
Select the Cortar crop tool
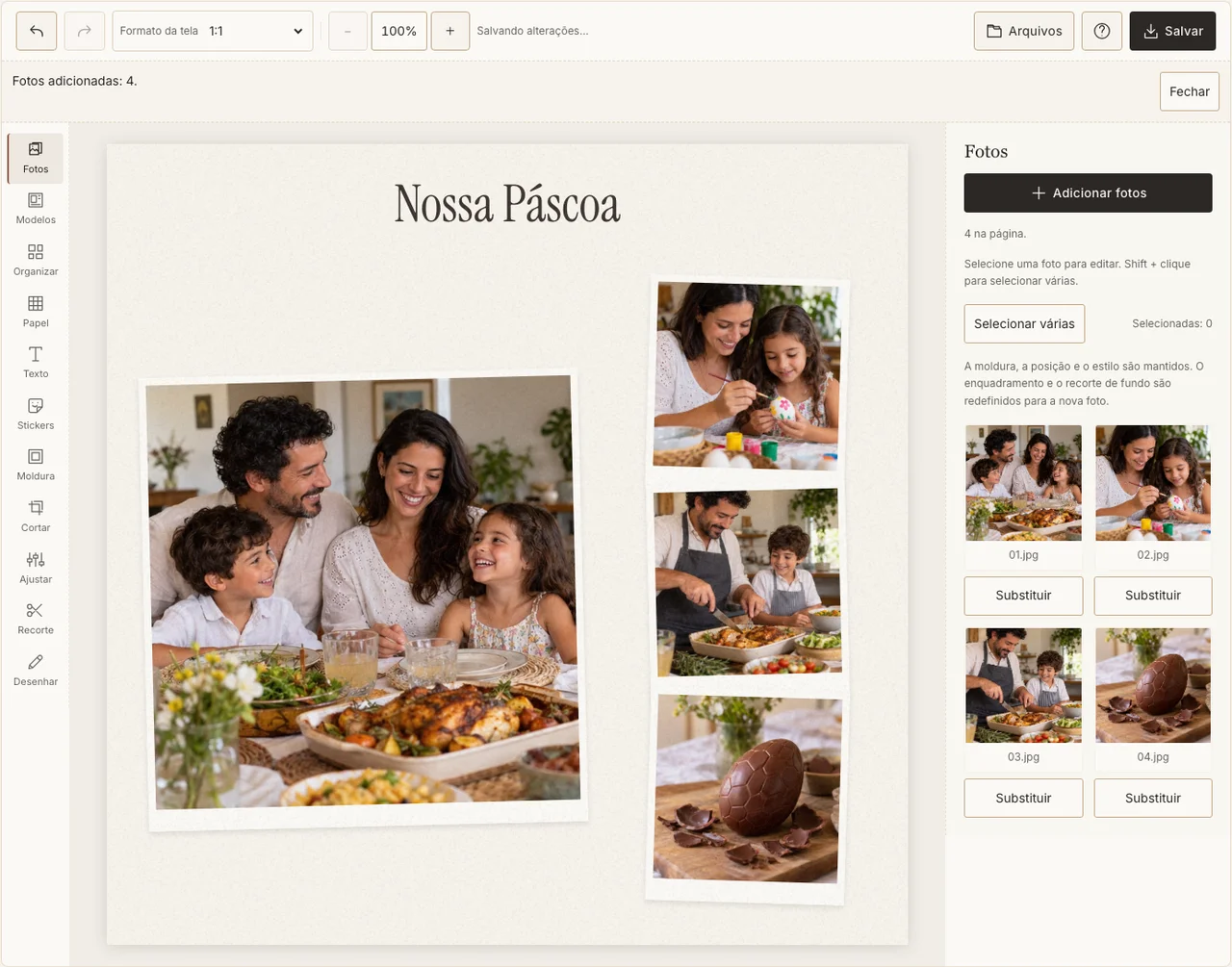[x=36, y=517]
